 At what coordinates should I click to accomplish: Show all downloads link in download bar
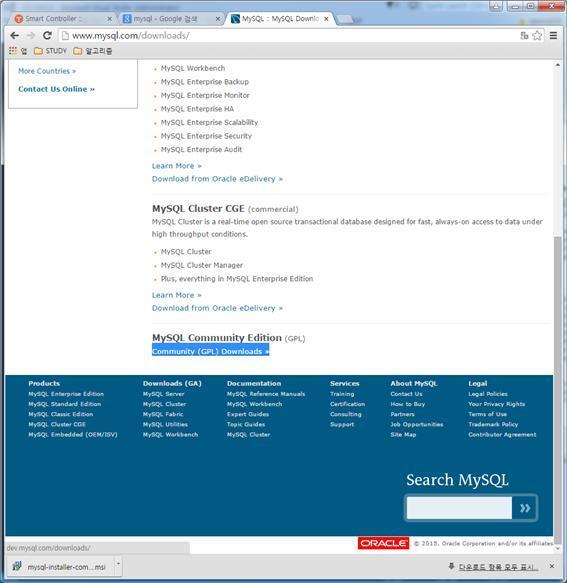click(x=498, y=567)
